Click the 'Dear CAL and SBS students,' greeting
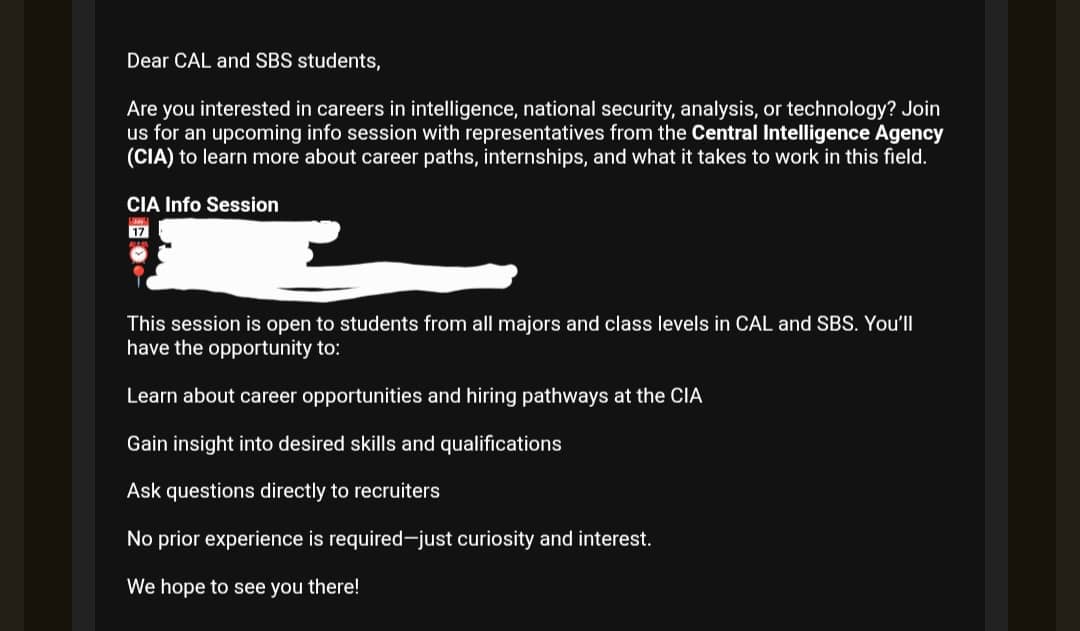Image resolution: width=1080 pixels, height=631 pixels. pyautogui.click(x=253, y=61)
